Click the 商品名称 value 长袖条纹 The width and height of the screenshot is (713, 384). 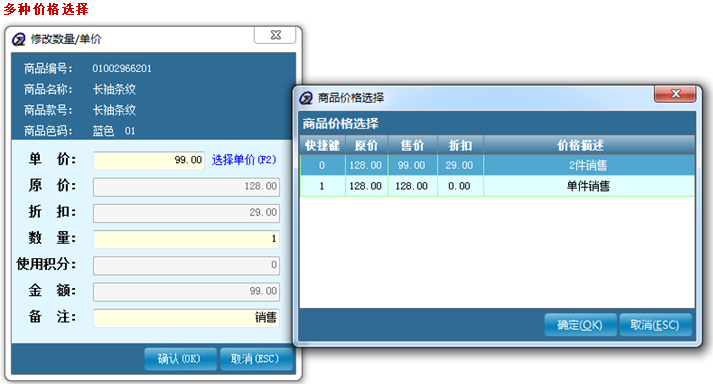point(114,89)
